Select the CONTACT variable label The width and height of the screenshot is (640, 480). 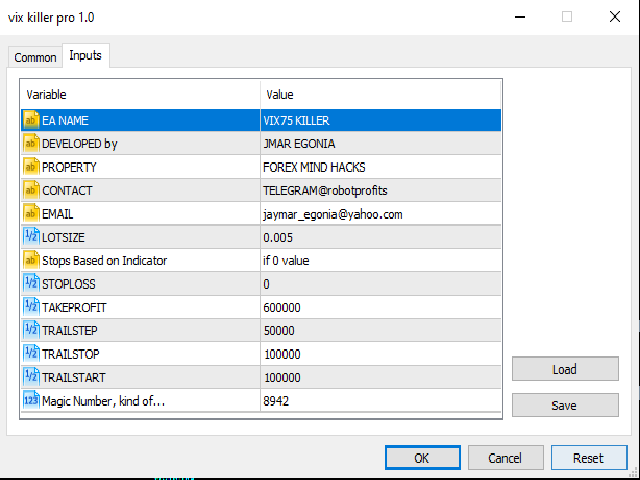[67, 191]
